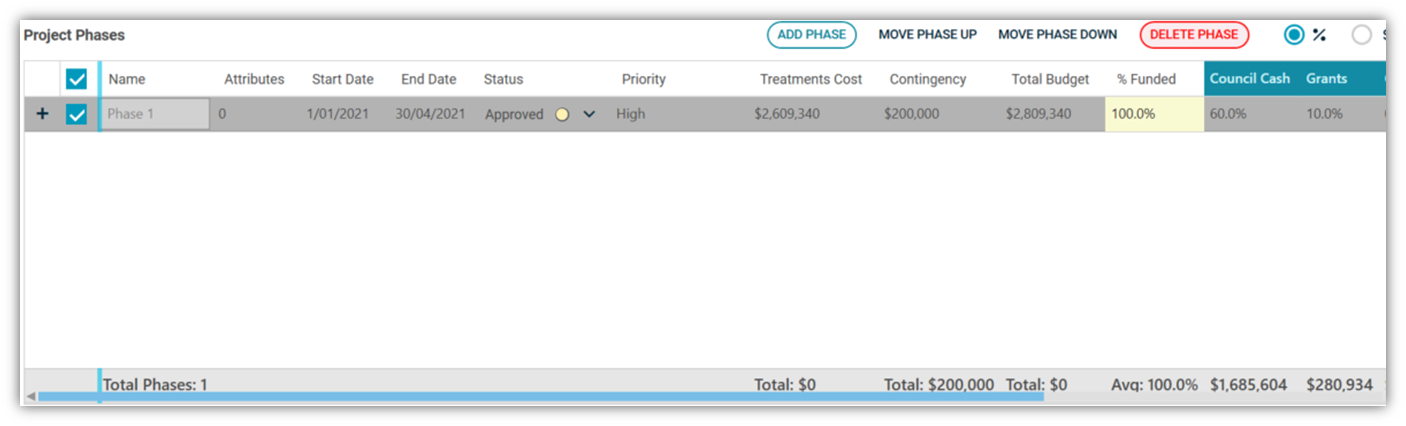This screenshot has width=1406, height=426.
Task: Toggle the select-all checkbox in header
Action: [x=77, y=79]
